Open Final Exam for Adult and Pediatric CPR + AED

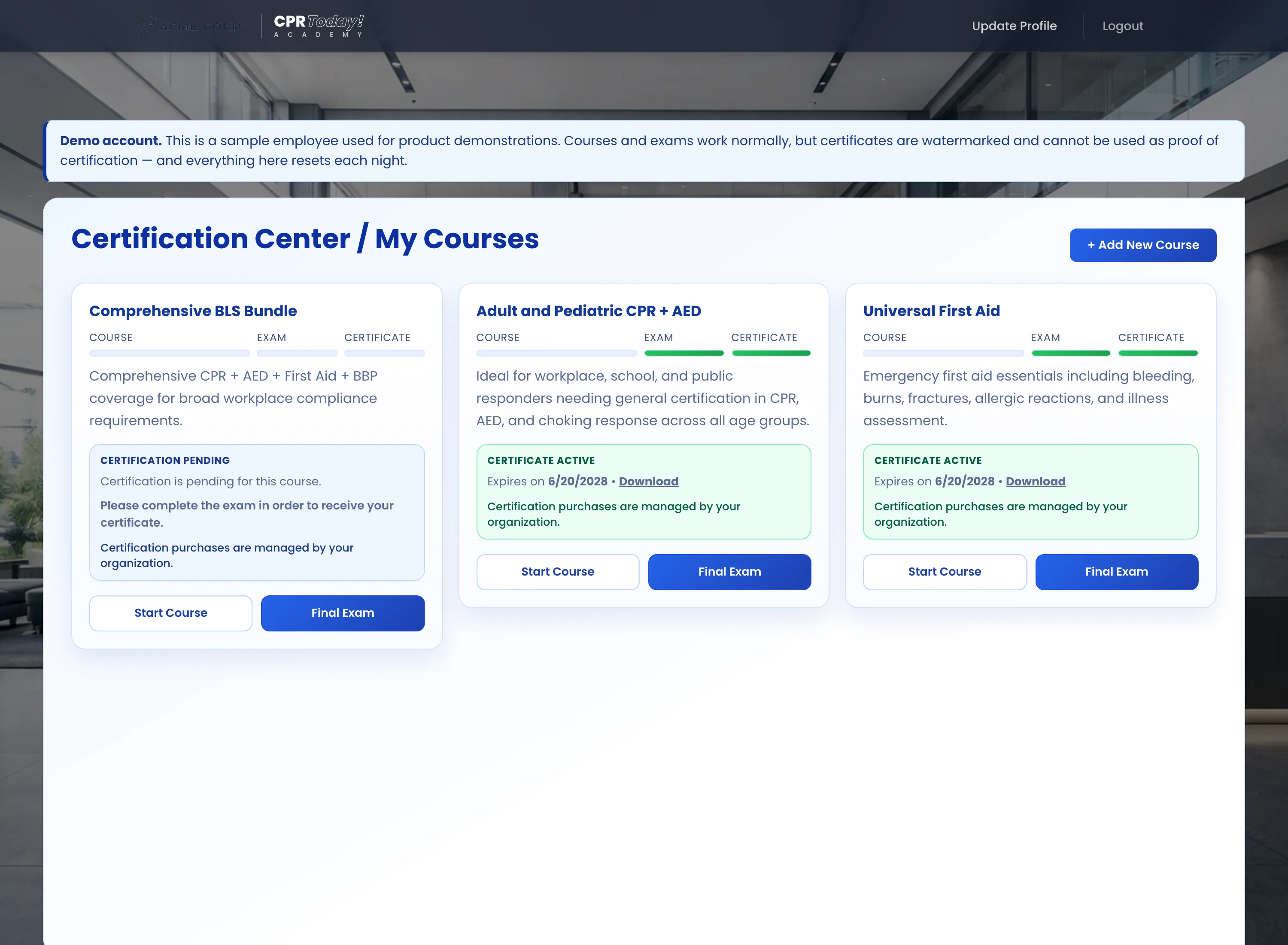click(x=729, y=571)
